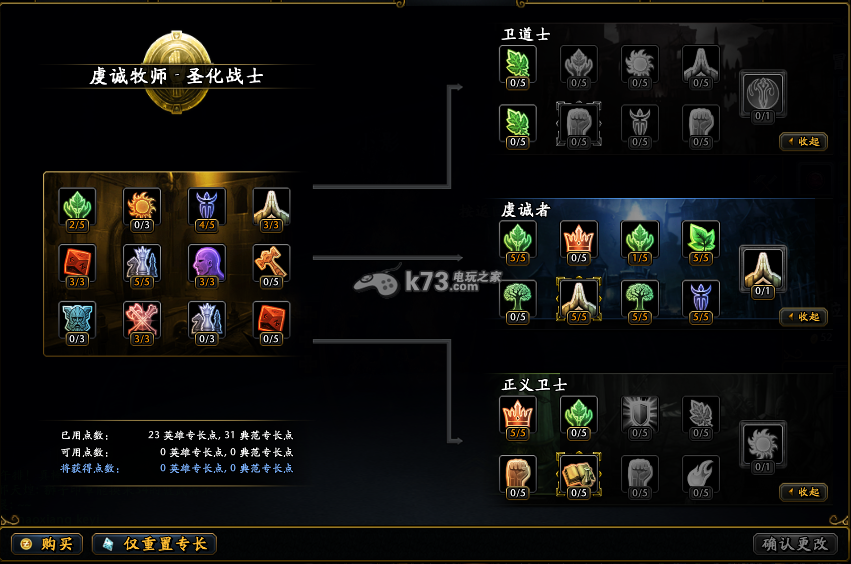851x564 pixels.
Task: Select the teal dwarf face feat 0/3
Action: 77,322
